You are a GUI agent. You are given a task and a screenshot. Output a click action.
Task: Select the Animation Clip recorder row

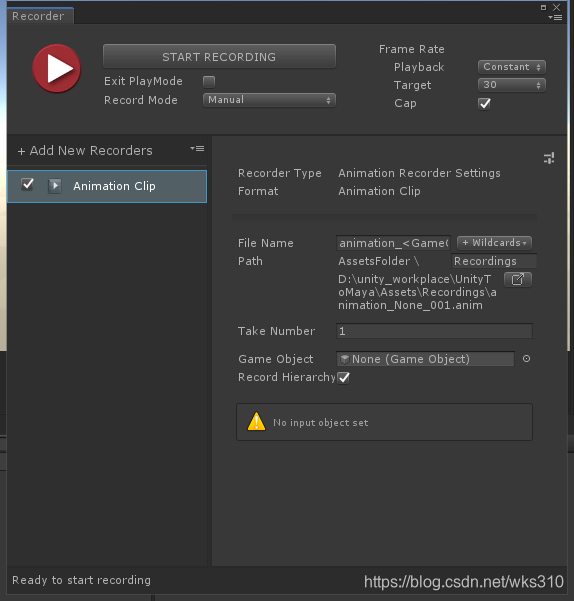click(x=107, y=186)
